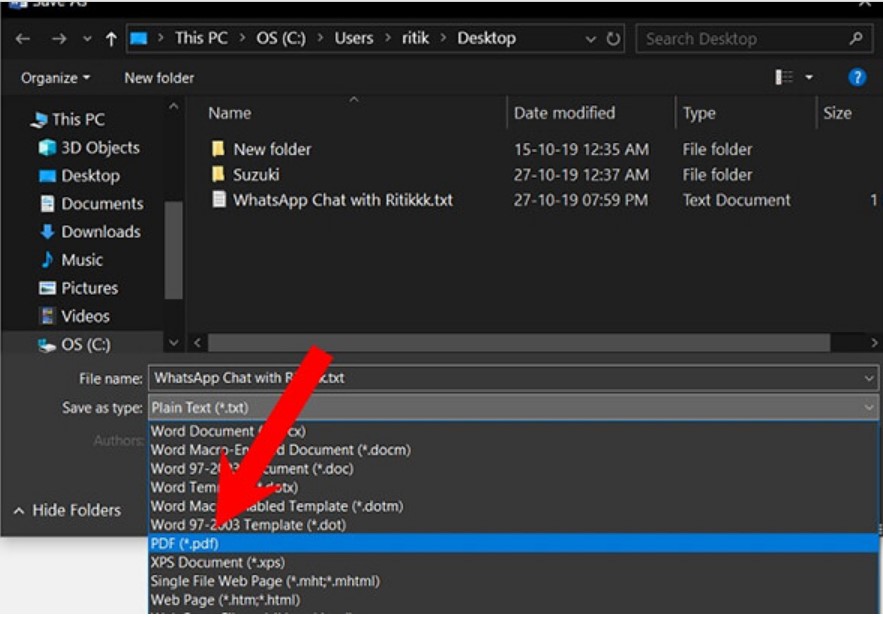Click the Back navigation arrow
This screenshot has height=617, width=883.
click(x=23, y=40)
